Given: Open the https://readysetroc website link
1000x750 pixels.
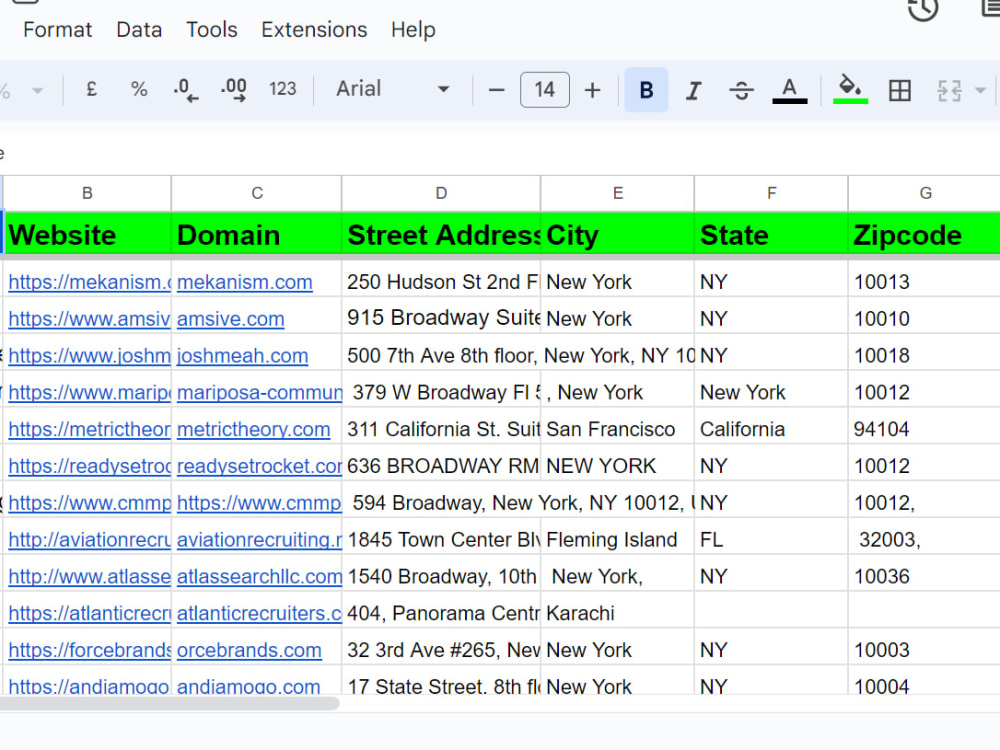Looking at the screenshot, I should 89,466.
